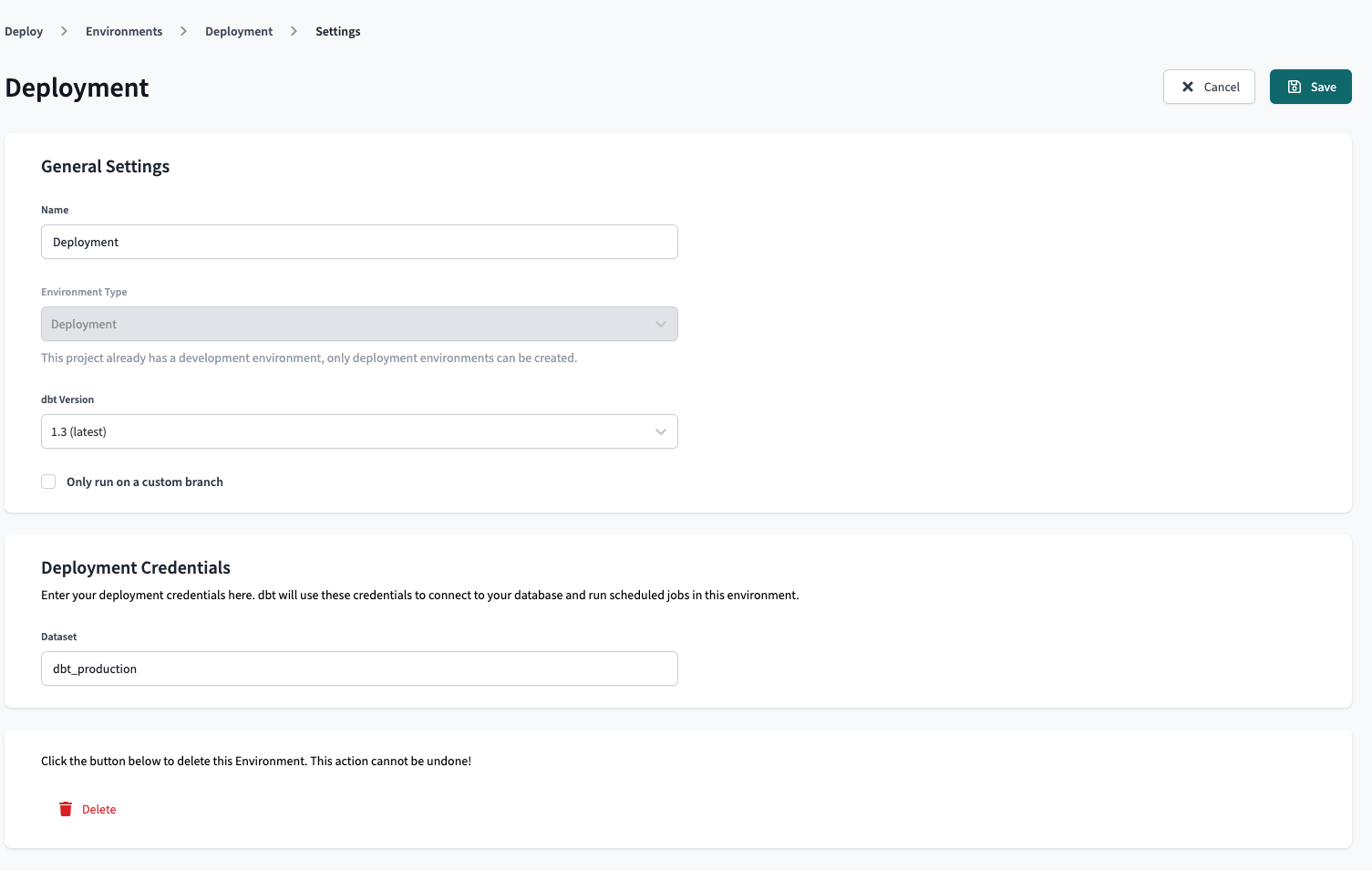Viewport: 1372px width, 871px height.
Task: Save the environment settings
Action: pyautogui.click(x=1310, y=87)
